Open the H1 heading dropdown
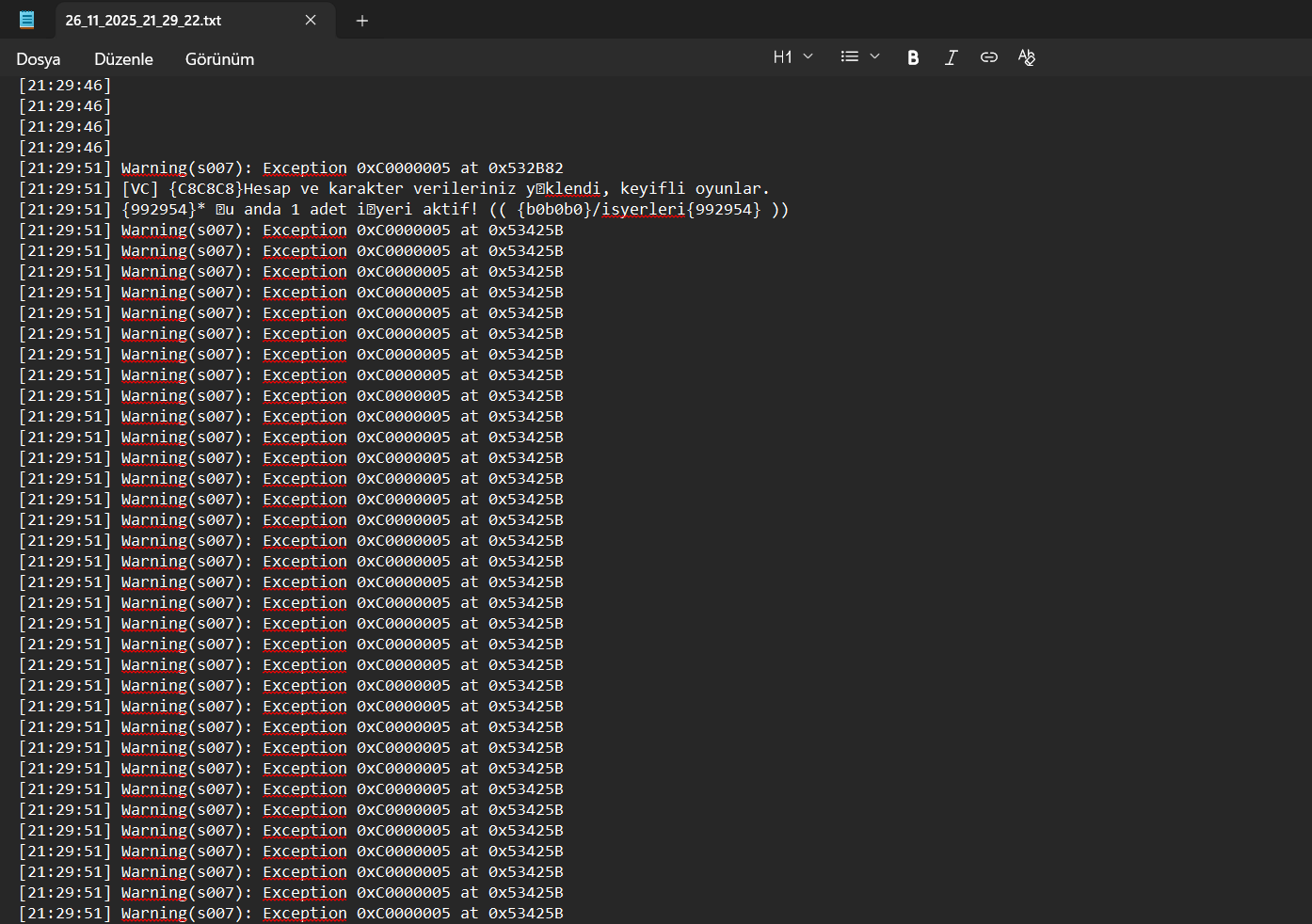 point(792,57)
